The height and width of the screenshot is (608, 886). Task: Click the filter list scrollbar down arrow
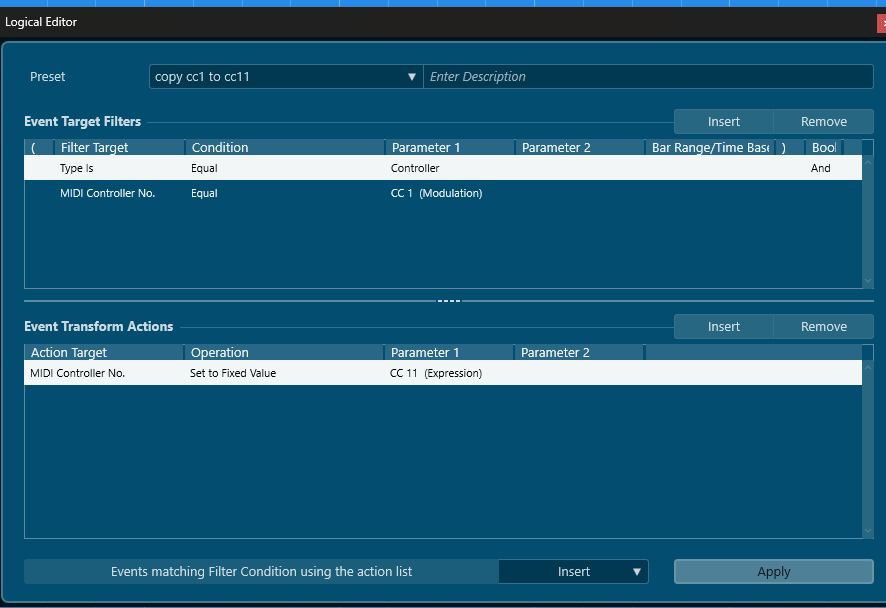point(868,281)
